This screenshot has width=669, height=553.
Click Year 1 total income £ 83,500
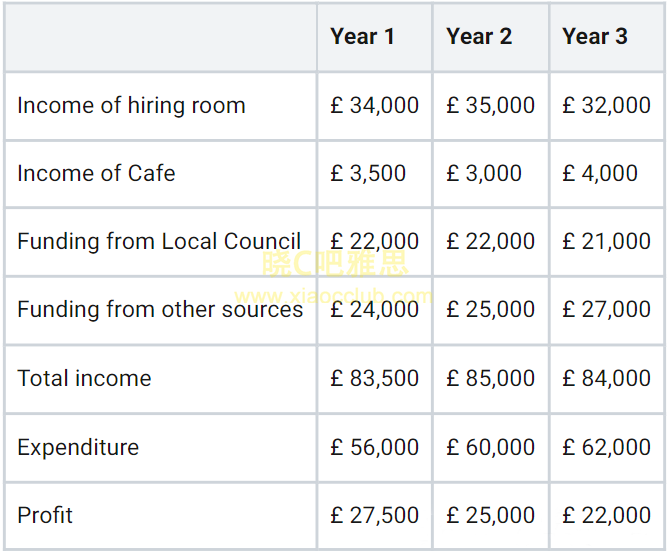[375, 379]
